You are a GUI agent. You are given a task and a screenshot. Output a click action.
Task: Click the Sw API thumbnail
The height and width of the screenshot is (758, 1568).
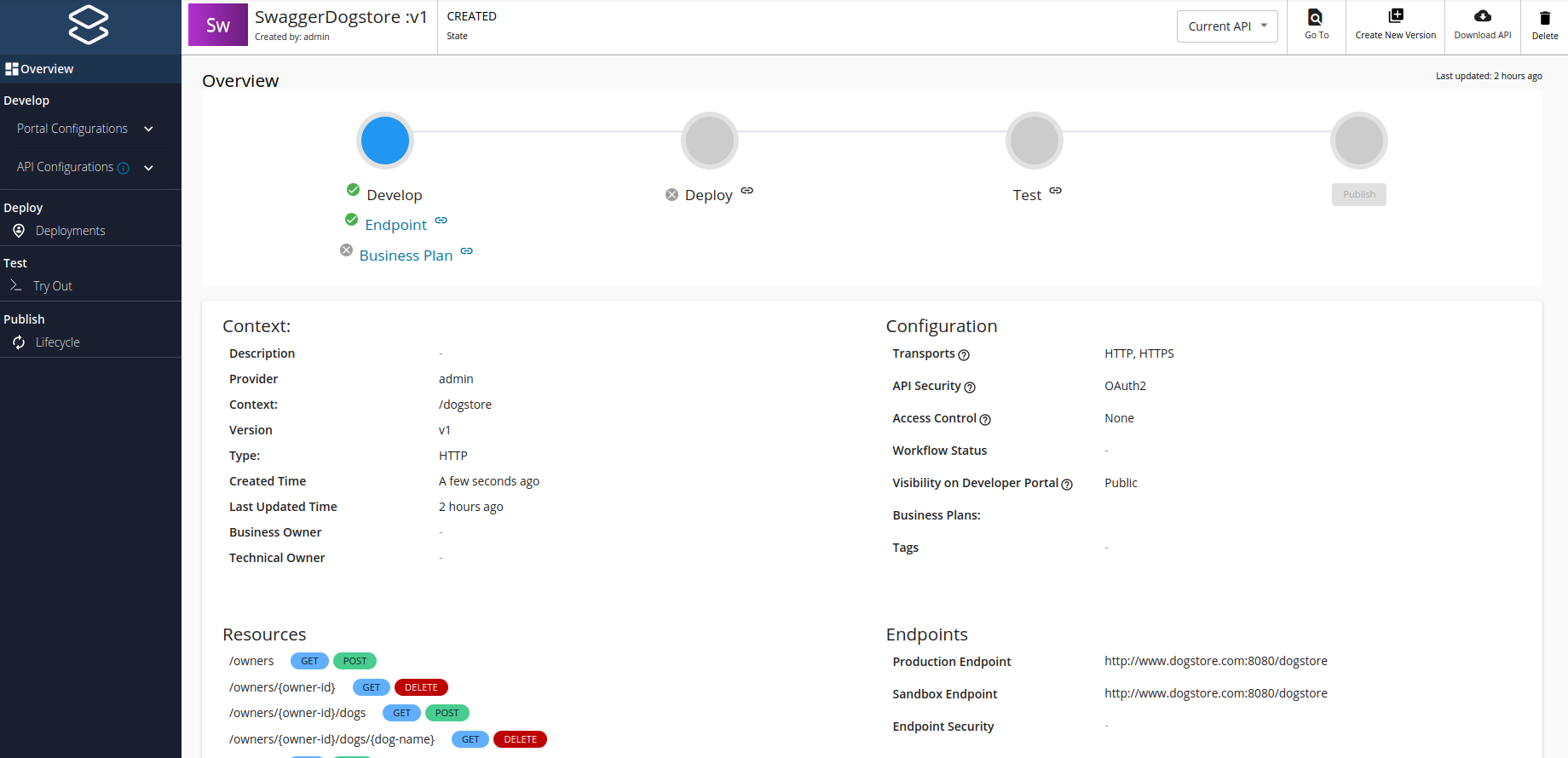tap(218, 26)
